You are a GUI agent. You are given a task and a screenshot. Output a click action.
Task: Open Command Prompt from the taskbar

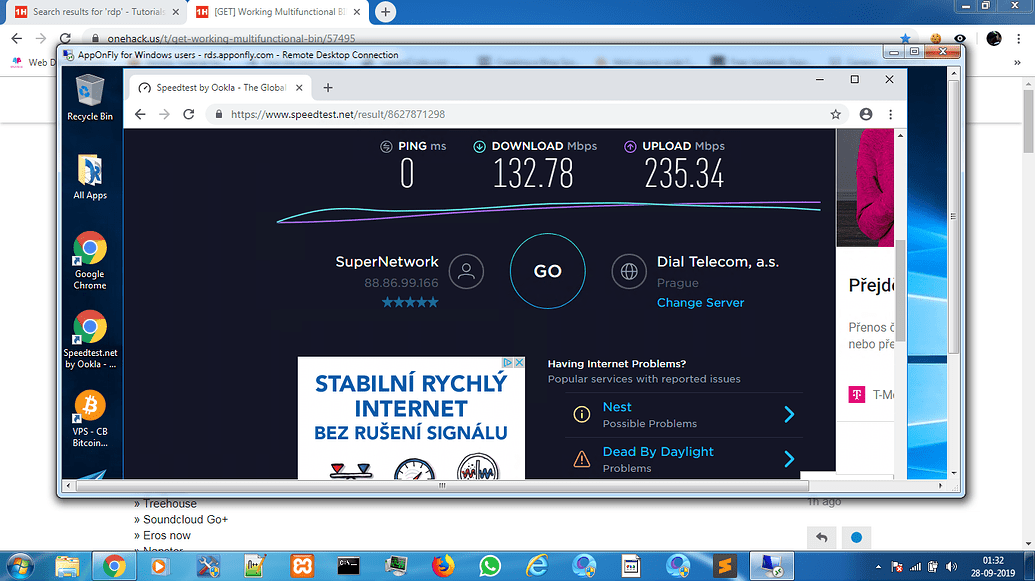[x=349, y=566]
